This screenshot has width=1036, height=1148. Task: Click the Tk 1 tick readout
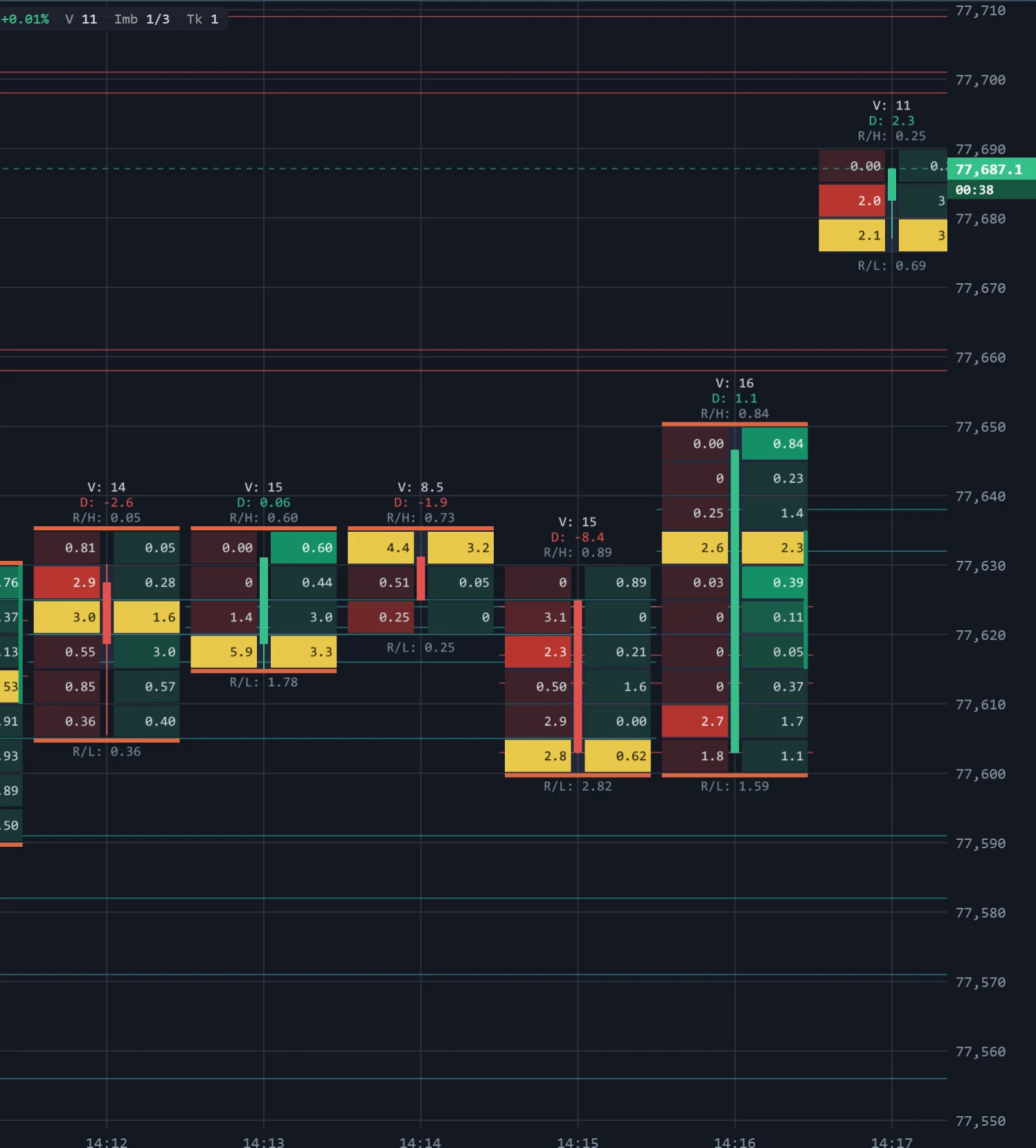[202, 19]
